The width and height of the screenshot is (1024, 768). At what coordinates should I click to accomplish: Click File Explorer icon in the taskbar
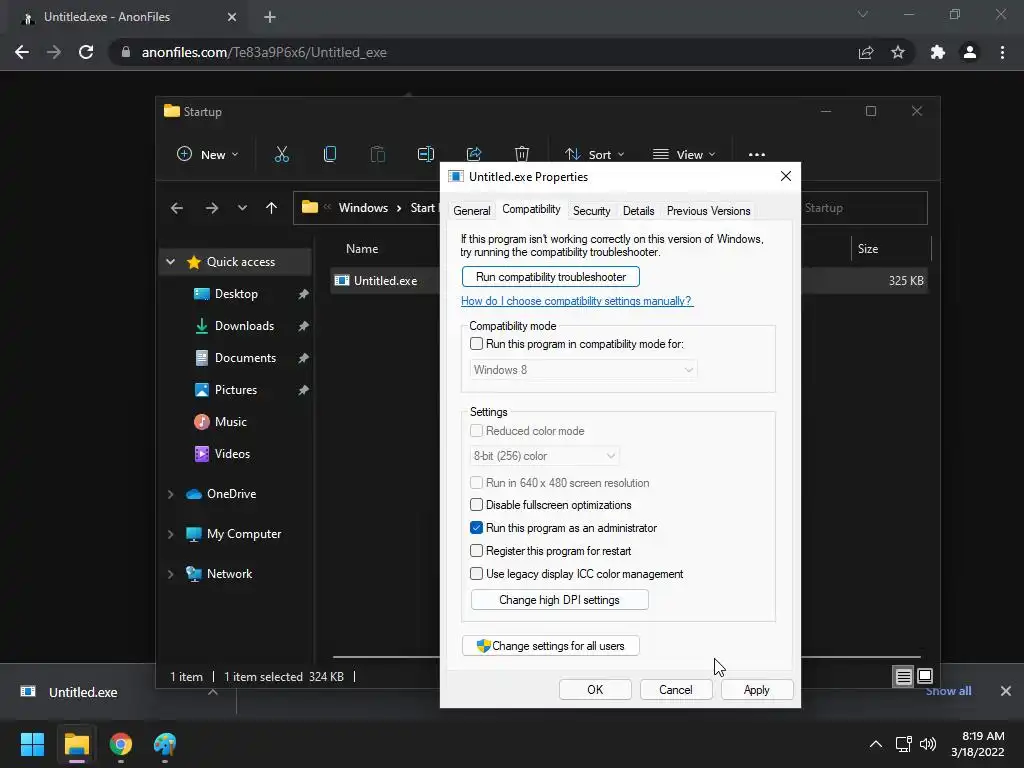[77, 744]
